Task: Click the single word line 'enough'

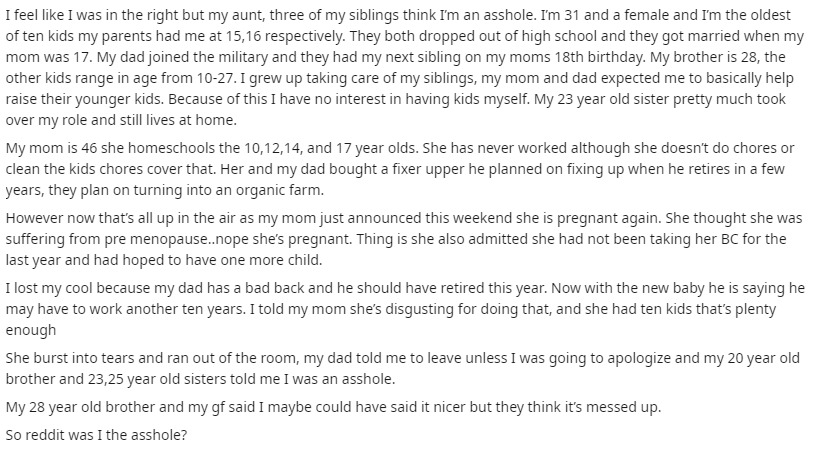Action: (x=31, y=330)
